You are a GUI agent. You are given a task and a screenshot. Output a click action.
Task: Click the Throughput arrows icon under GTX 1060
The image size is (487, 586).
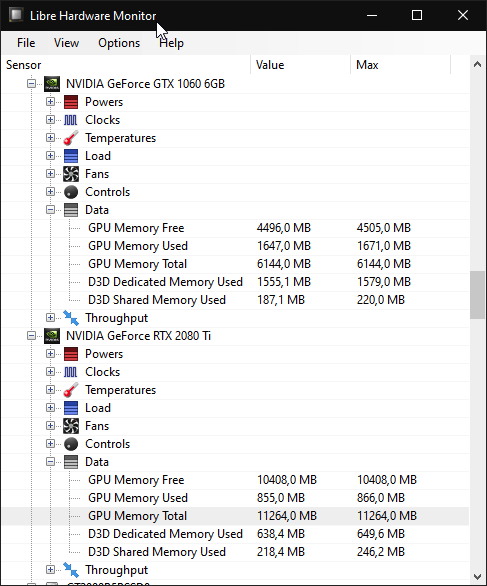coord(71,318)
